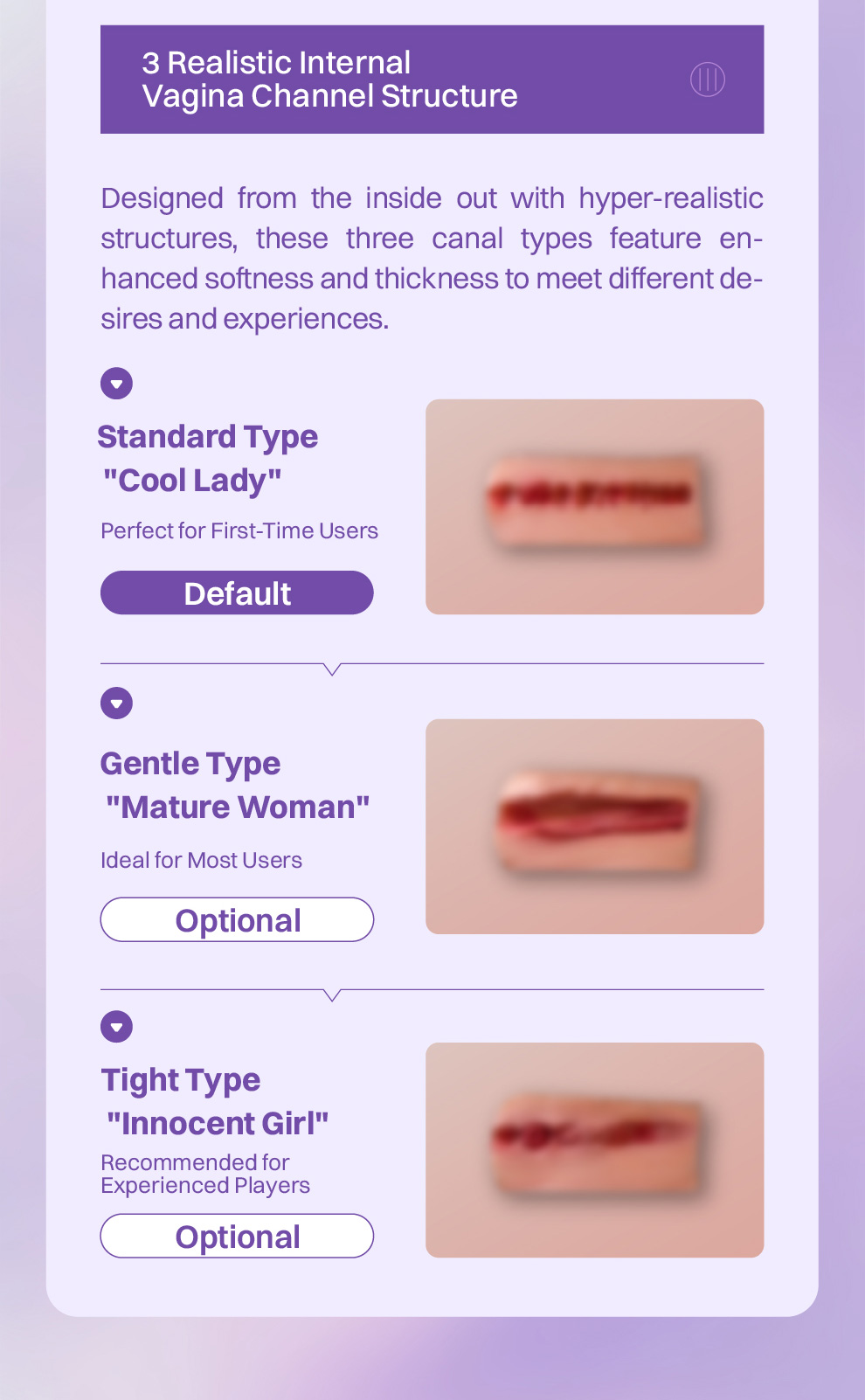Screen dimensions: 865x1400
Task: Click the purple section header banner title
Action: 329,80
